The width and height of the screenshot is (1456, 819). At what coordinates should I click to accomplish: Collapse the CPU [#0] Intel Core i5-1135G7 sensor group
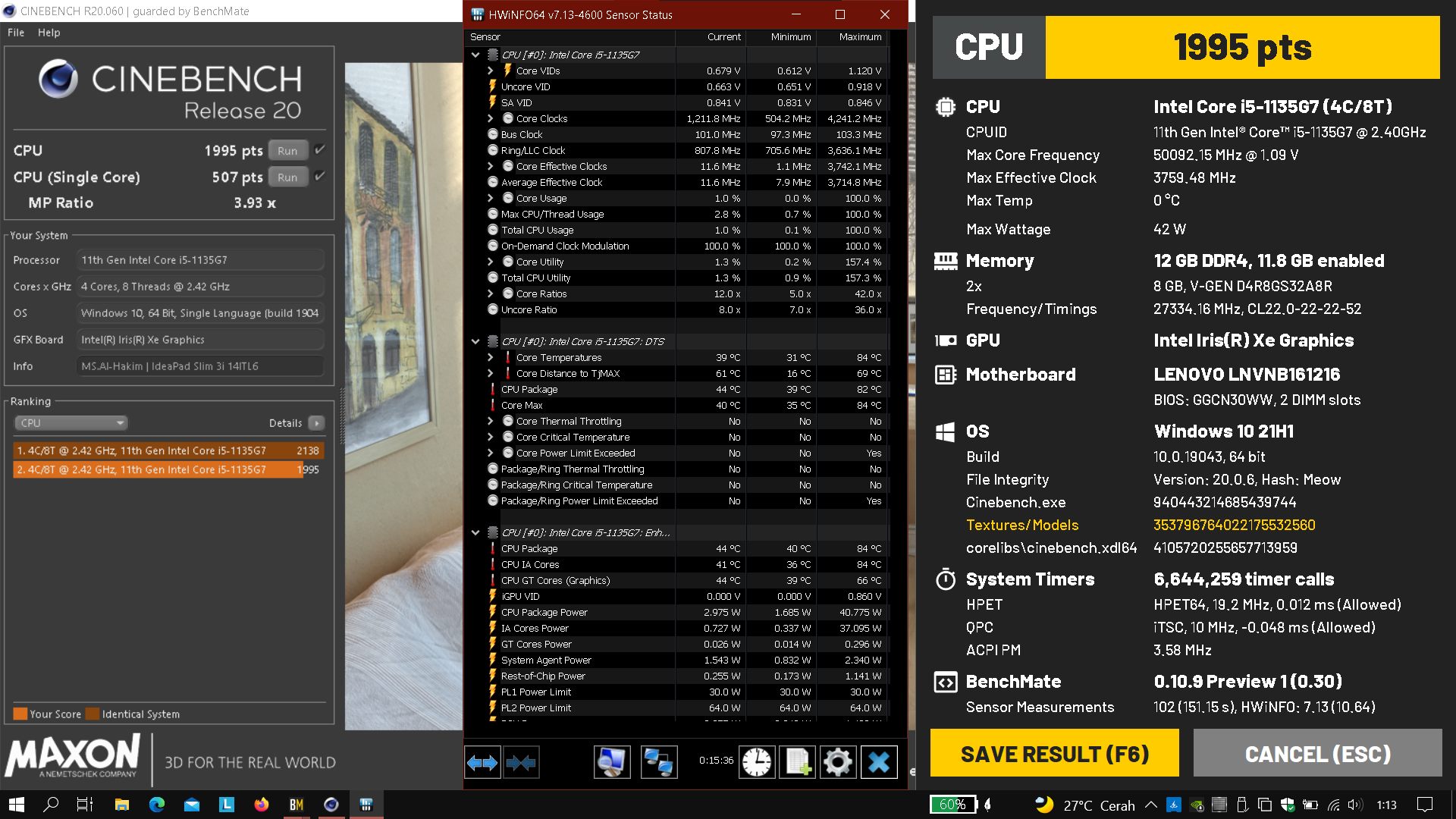pos(475,55)
